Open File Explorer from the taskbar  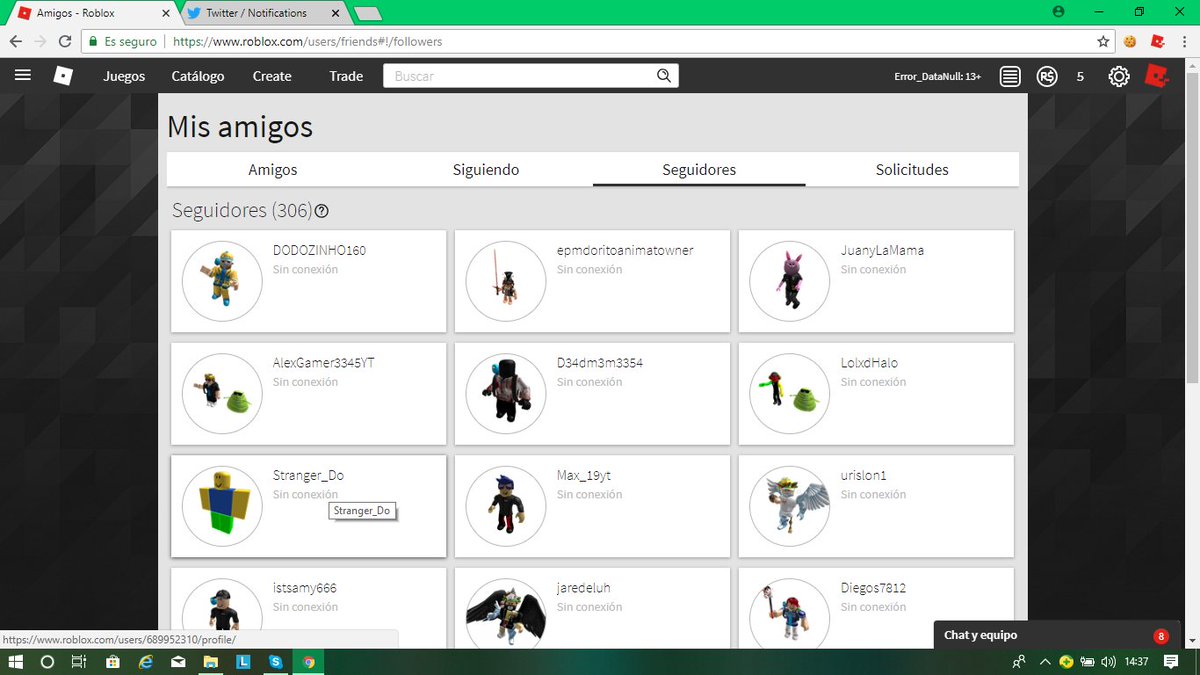tap(211, 662)
